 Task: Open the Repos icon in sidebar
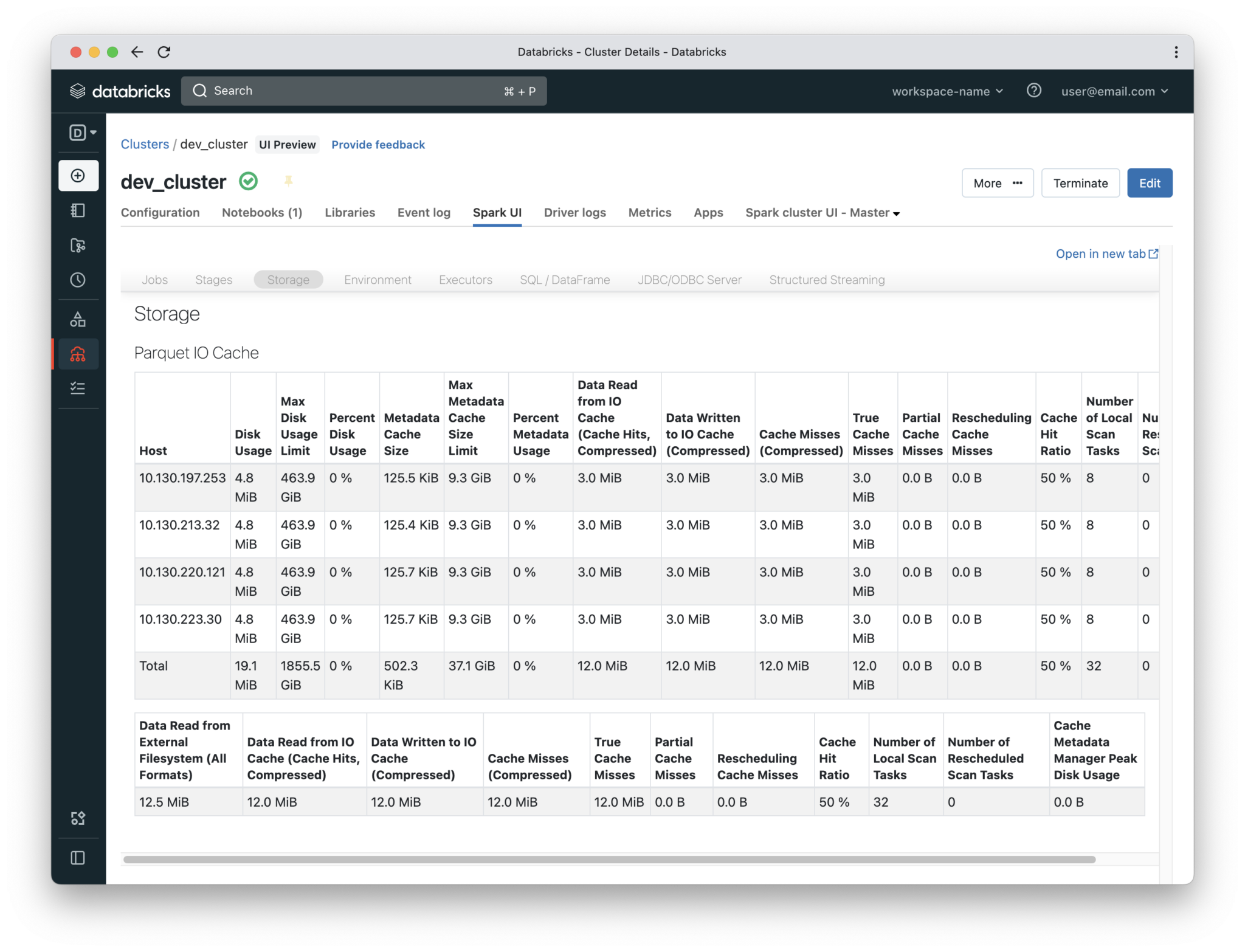[78, 246]
